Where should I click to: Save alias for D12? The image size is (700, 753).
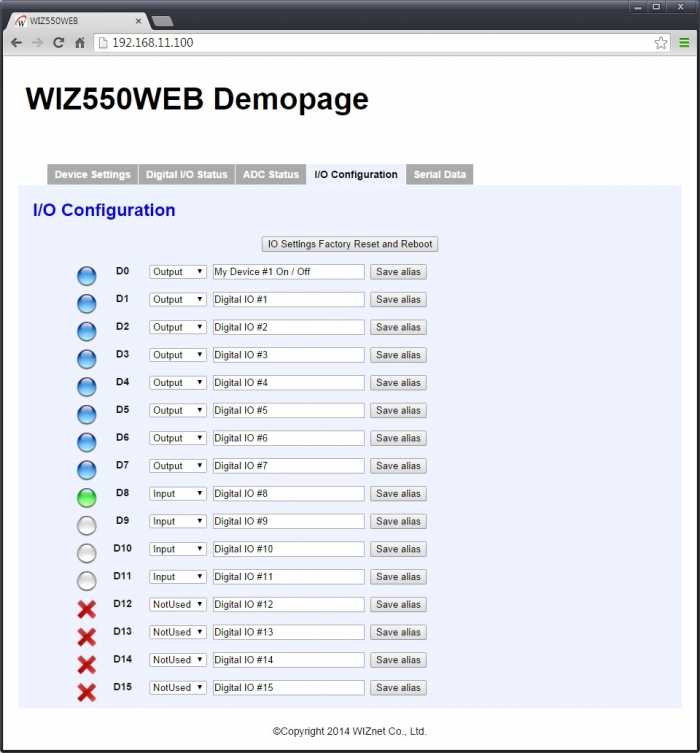click(x=398, y=605)
